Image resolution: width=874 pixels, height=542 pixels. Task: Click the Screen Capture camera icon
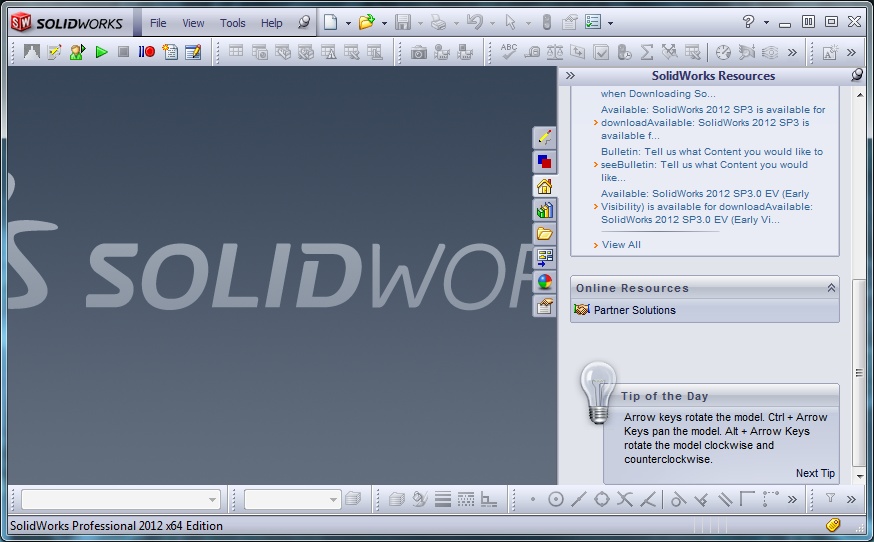click(419, 52)
